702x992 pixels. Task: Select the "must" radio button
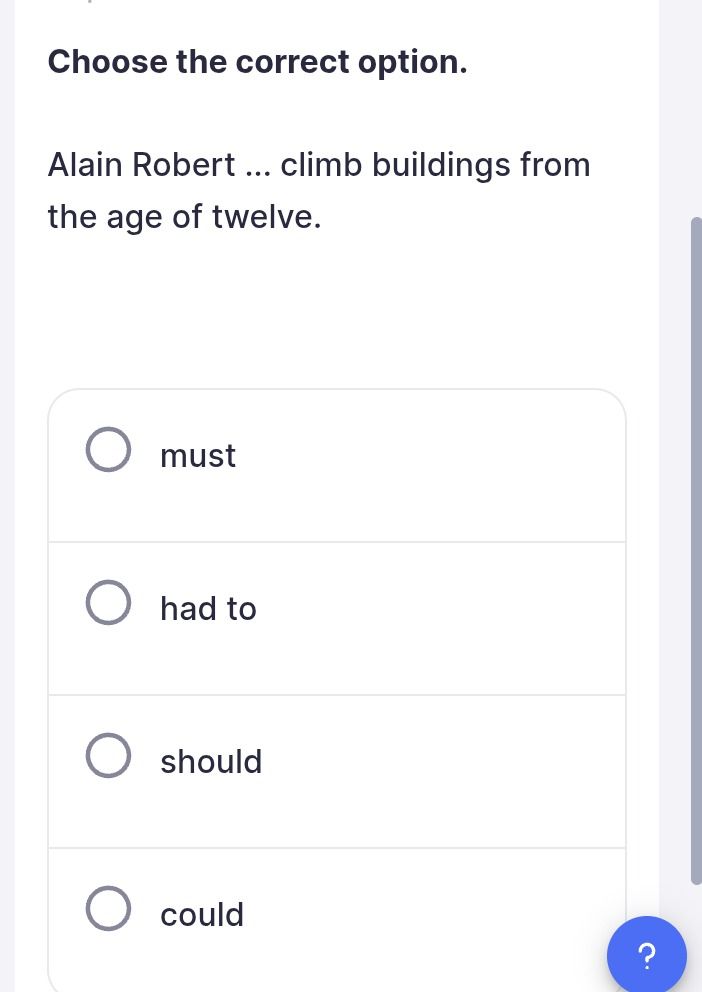[108, 449]
